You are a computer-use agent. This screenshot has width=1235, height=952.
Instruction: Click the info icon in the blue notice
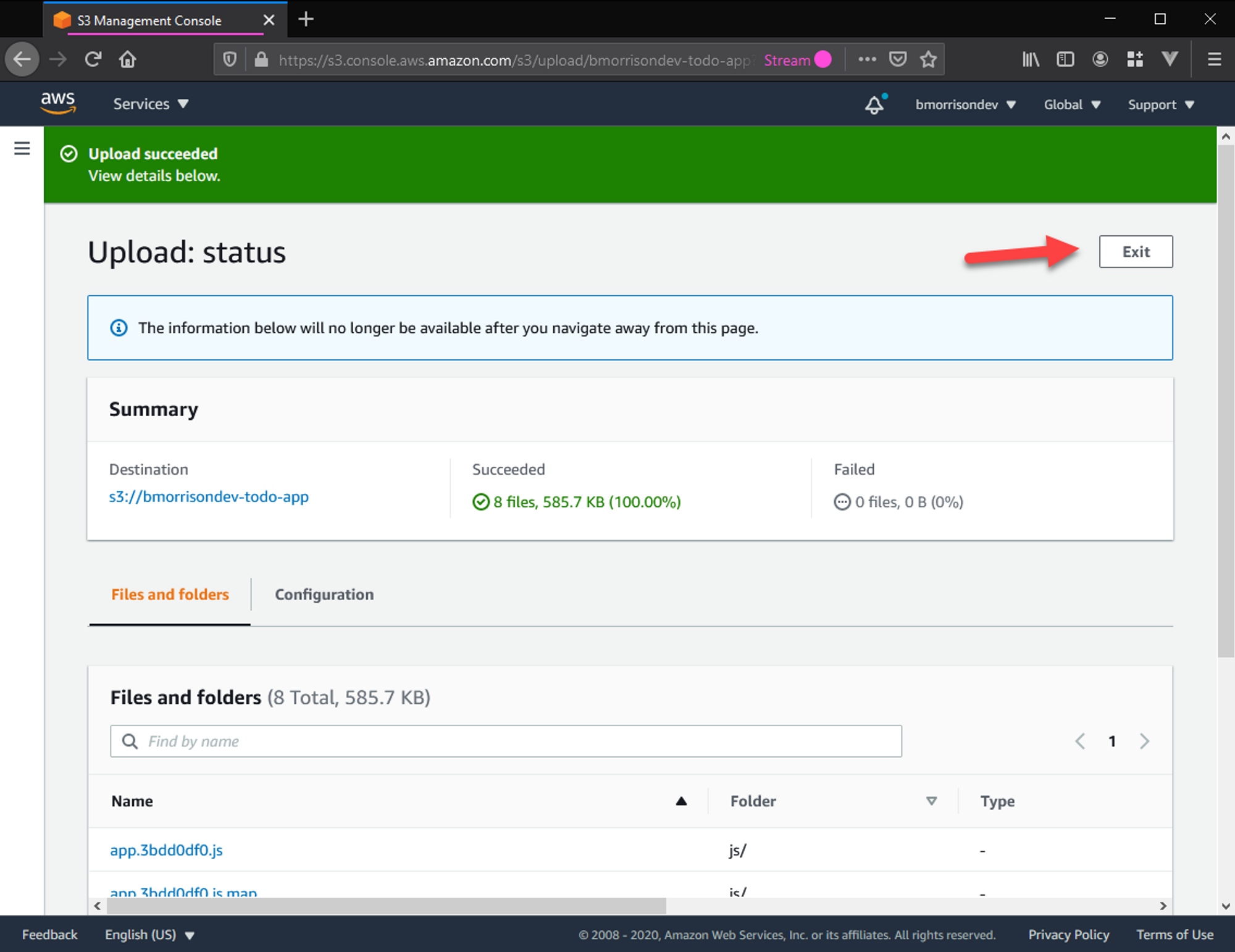coord(119,327)
